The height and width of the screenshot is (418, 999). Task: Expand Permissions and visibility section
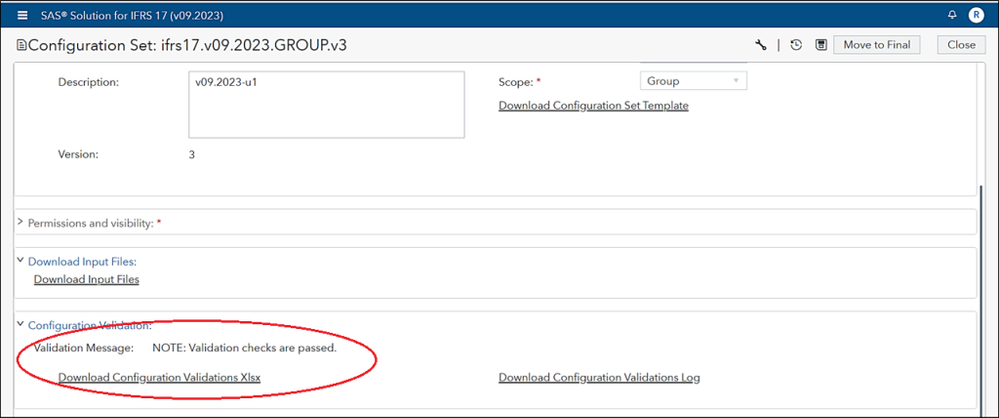(x=21, y=222)
